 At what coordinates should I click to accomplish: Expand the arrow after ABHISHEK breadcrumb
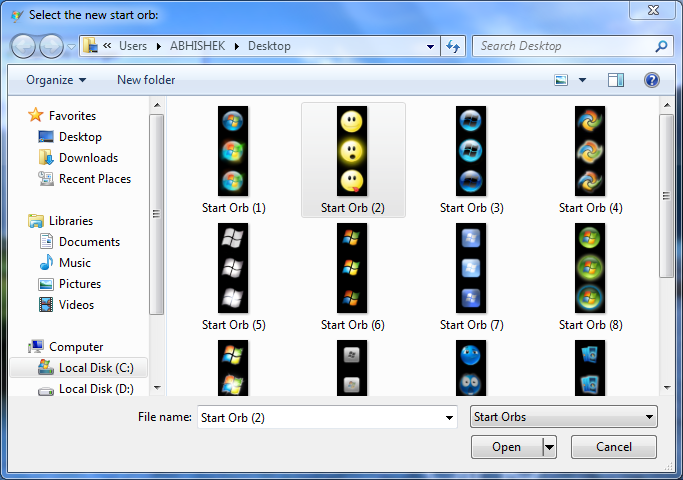(x=237, y=47)
